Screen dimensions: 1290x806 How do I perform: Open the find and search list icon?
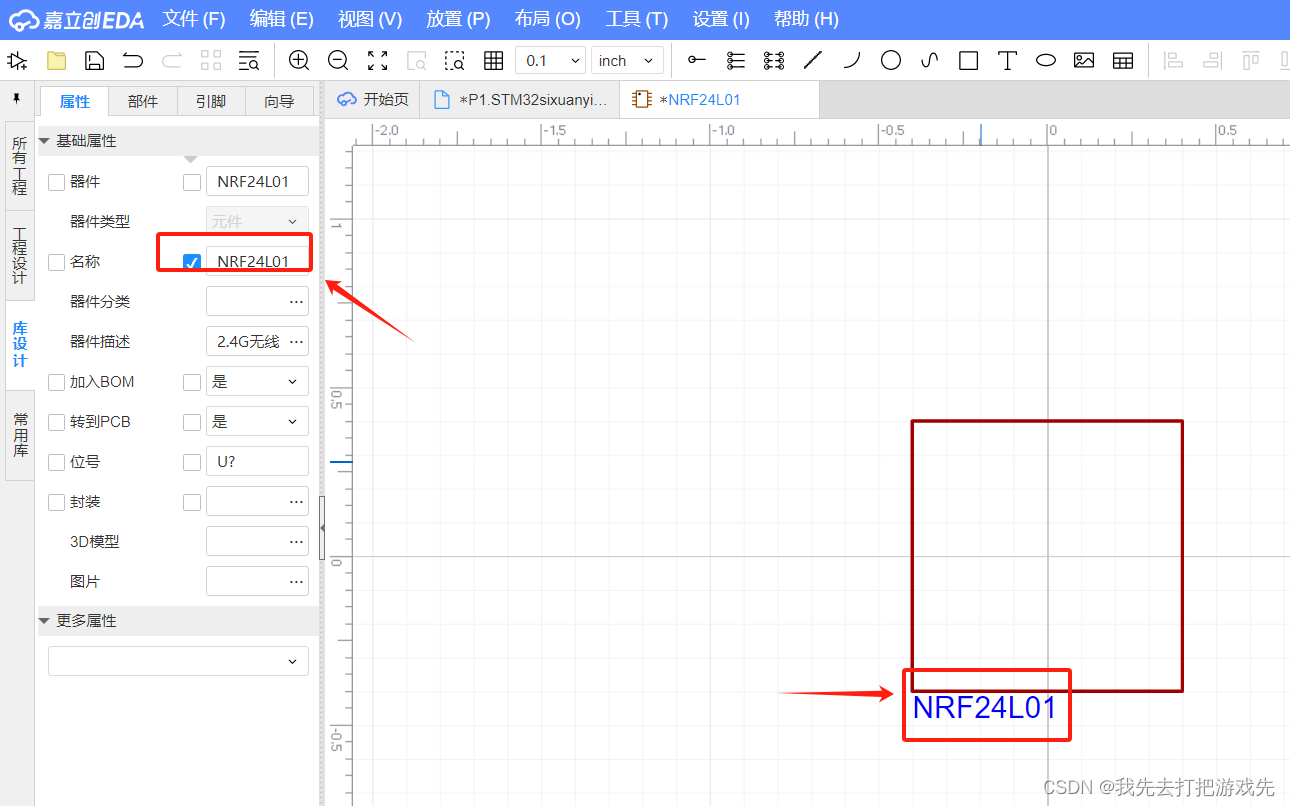click(x=249, y=61)
